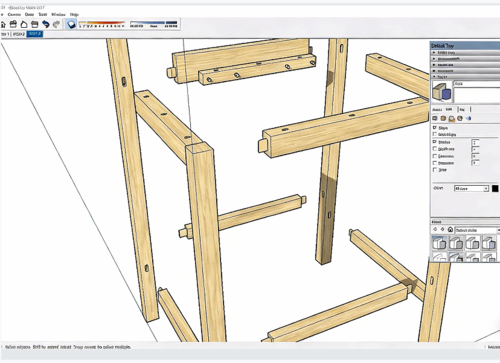Select the third style thumbnail in top row
500x363 pixels.
[472, 243]
